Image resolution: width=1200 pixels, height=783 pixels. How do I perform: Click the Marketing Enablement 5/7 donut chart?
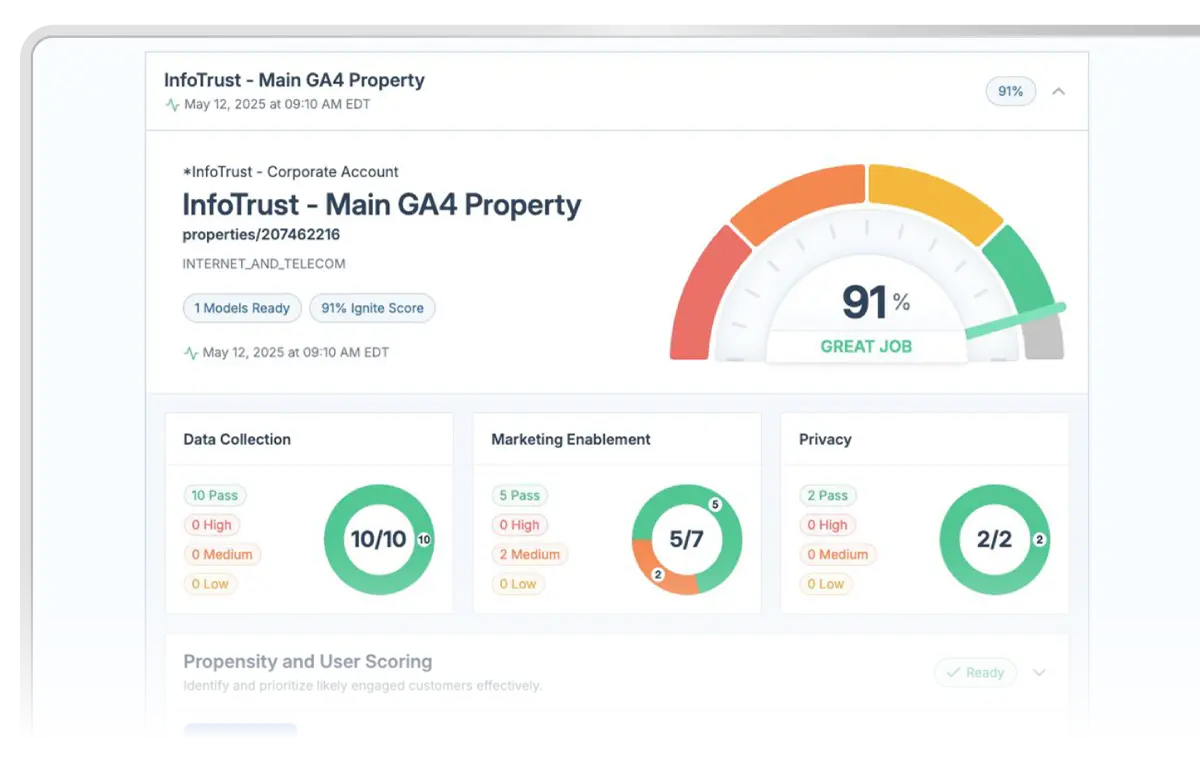686,540
